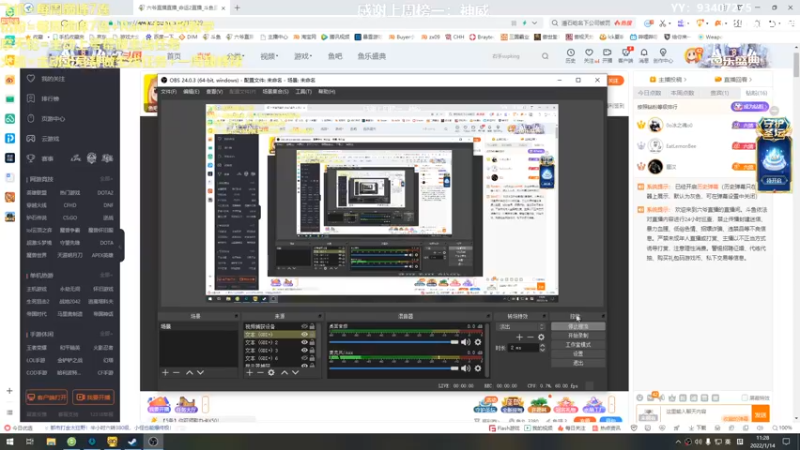Open 麦克风/Aux settings gear in mixer
800x450 pixels.
(478, 368)
